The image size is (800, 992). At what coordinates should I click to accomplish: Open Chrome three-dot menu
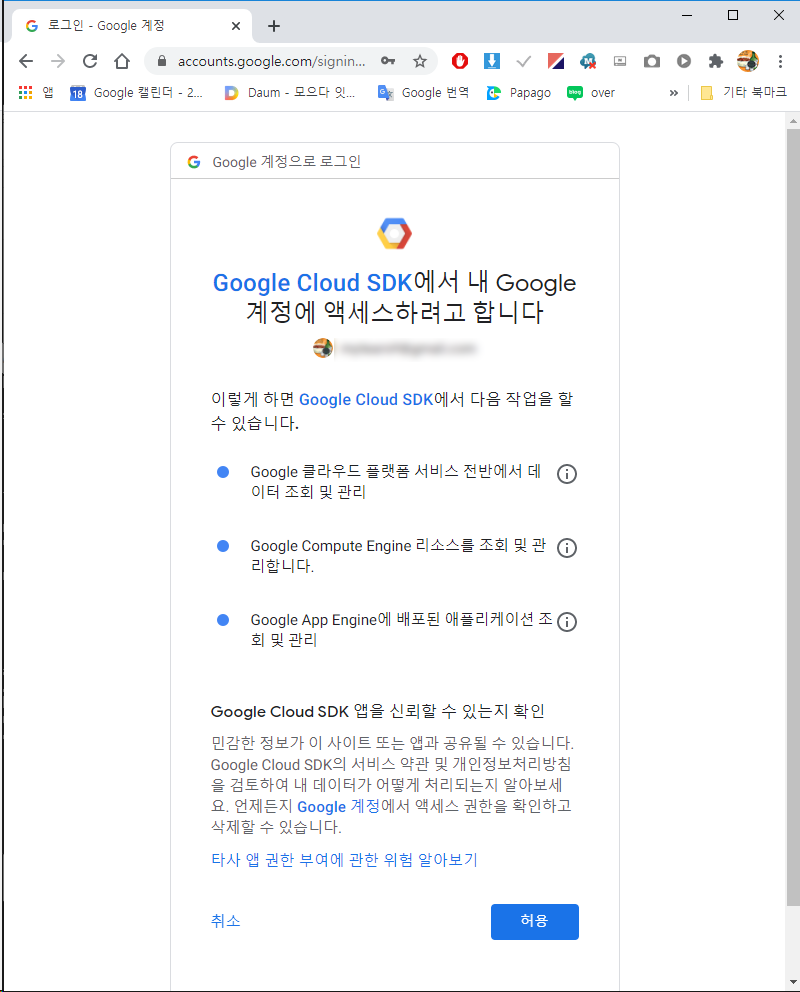(780, 61)
